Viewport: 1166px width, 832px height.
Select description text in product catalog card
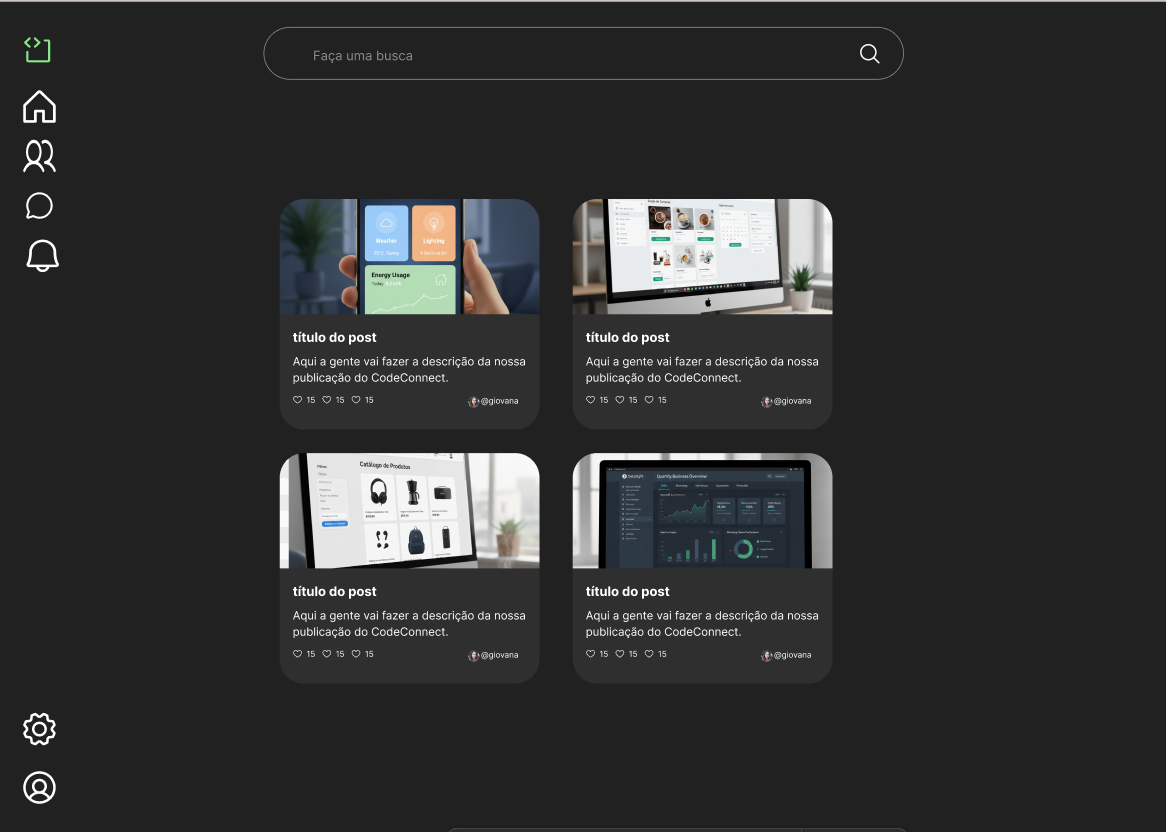pyautogui.click(x=409, y=624)
